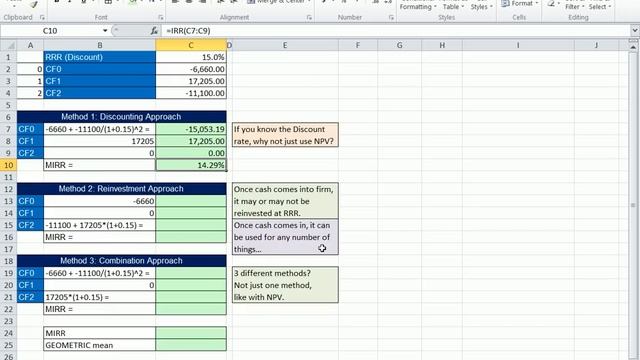Select column H header
Image resolution: width=640 pixels, height=360 pixels.
(442, 45)
